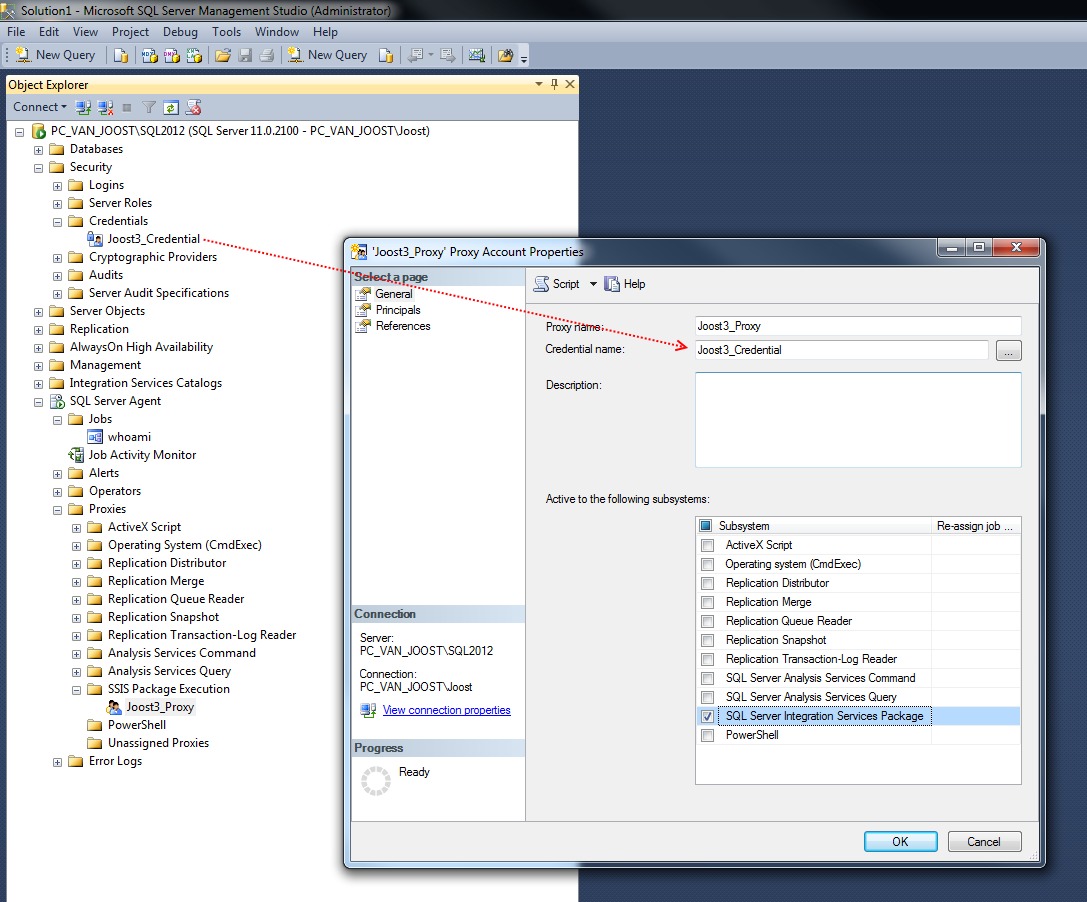Image resolution: width=1087 pixels, height=902 pixels.
Task: Browse credentials with the ellipsis button
Action: click(x=1009, y=351)
